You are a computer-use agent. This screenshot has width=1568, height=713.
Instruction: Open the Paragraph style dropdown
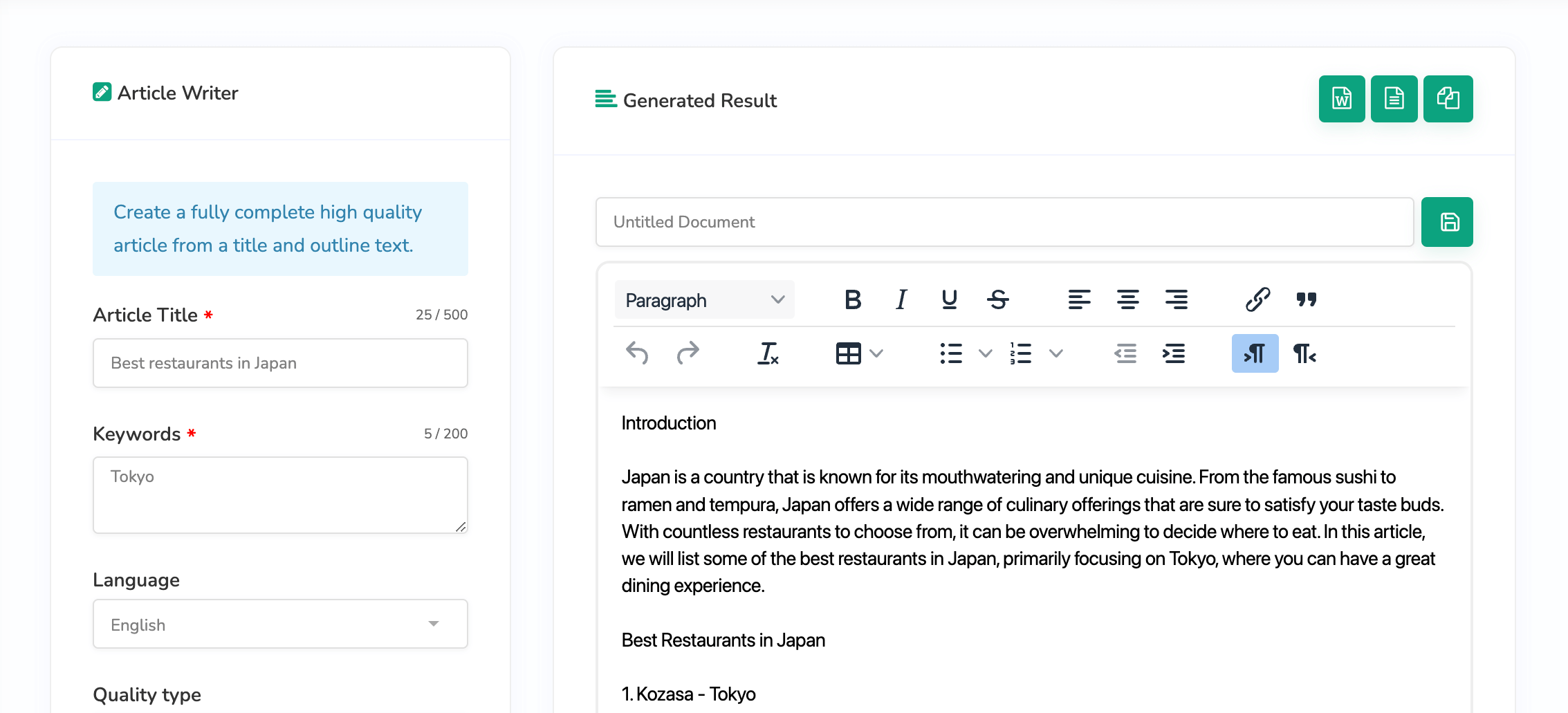[x=703, y=299]
